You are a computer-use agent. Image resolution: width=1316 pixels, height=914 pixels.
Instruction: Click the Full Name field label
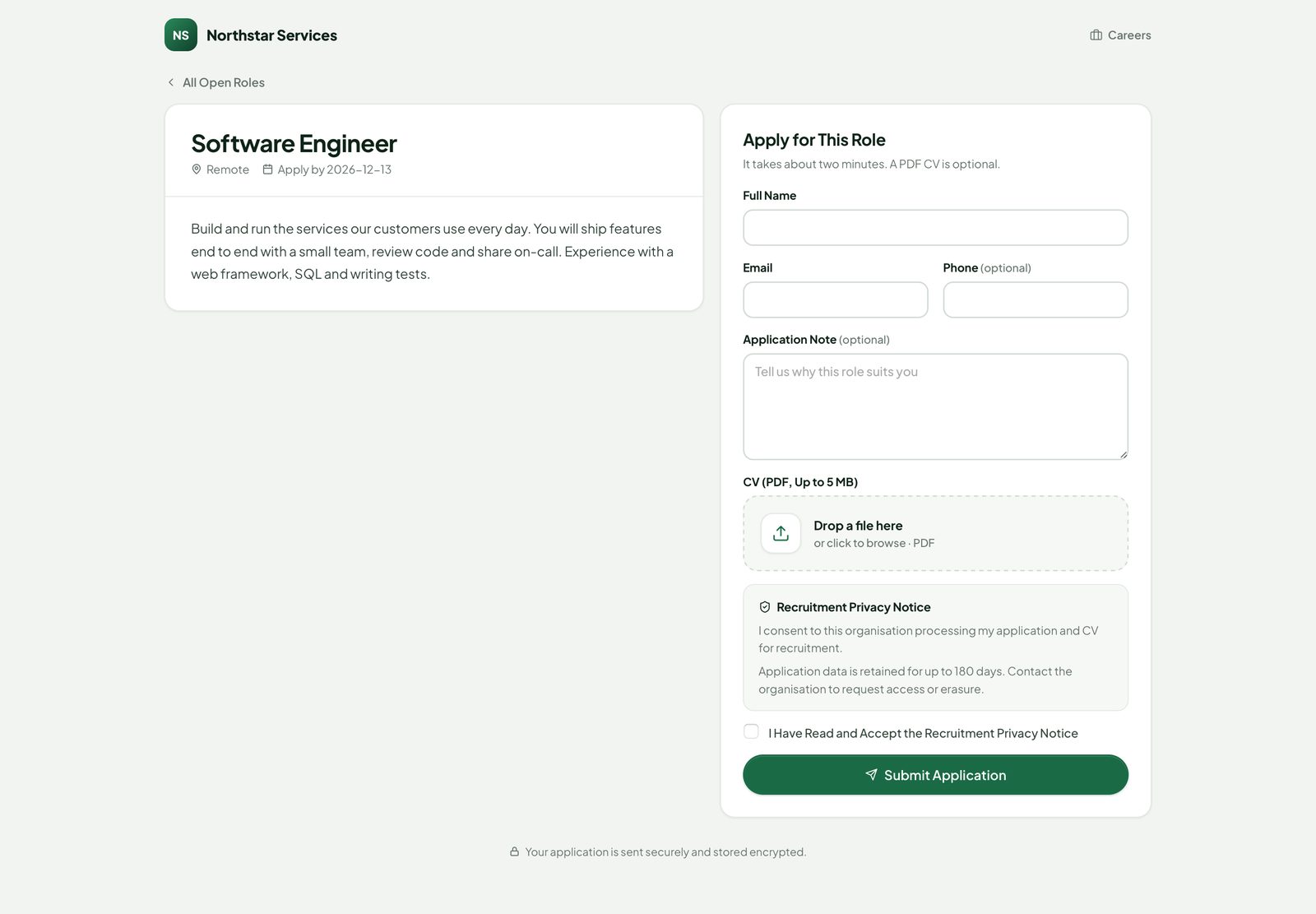[x=769, y=196]
